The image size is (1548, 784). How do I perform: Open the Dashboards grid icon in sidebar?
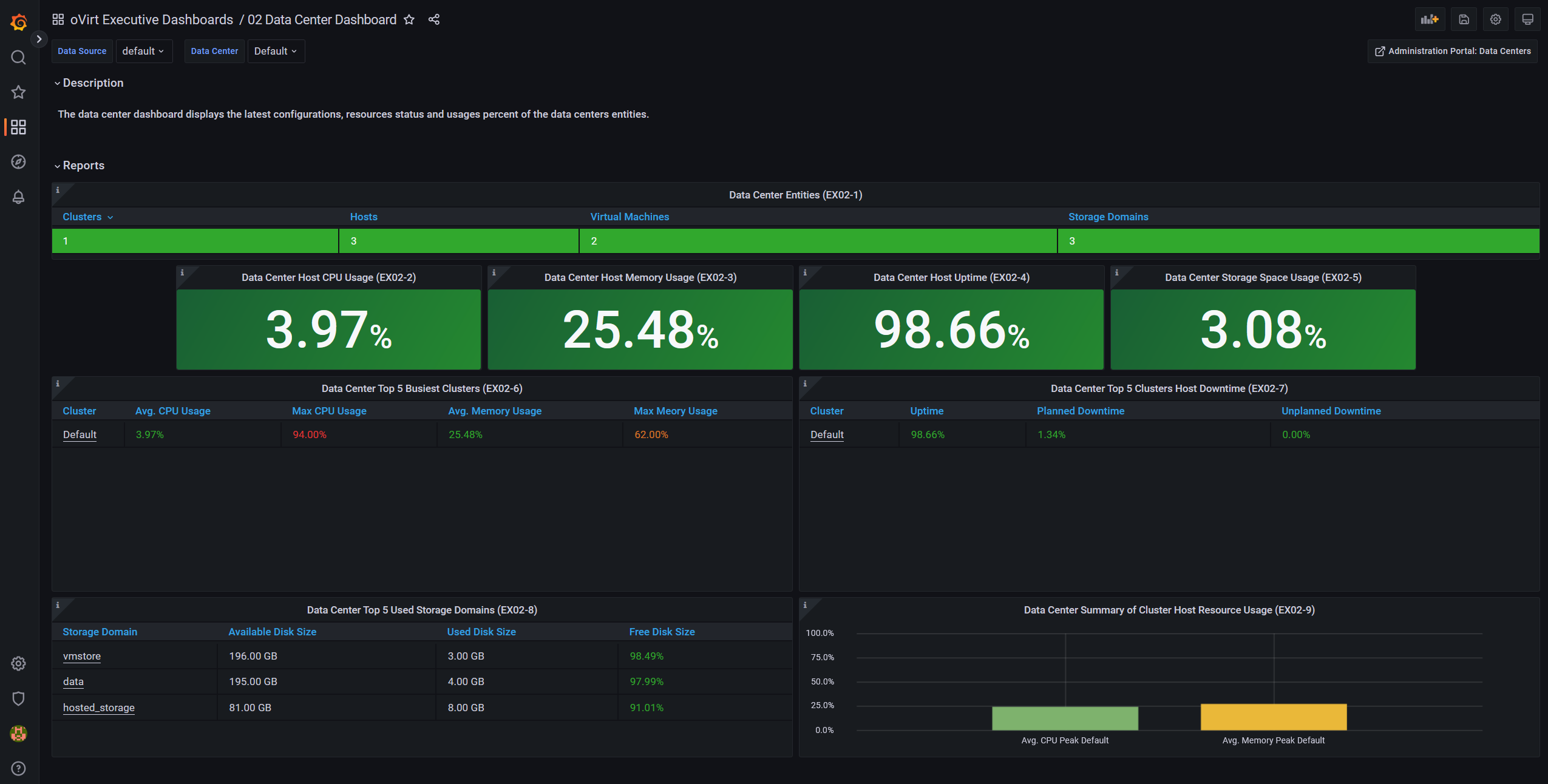[19, 127]
